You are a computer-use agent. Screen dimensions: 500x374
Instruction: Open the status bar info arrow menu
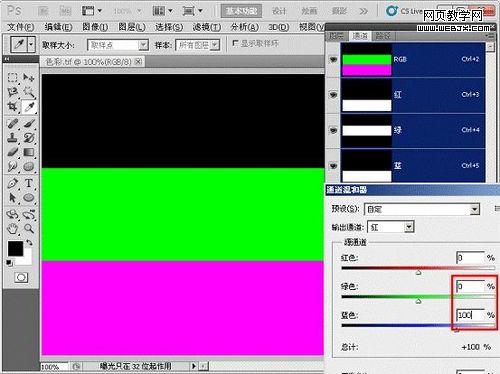tap(194, 366)
